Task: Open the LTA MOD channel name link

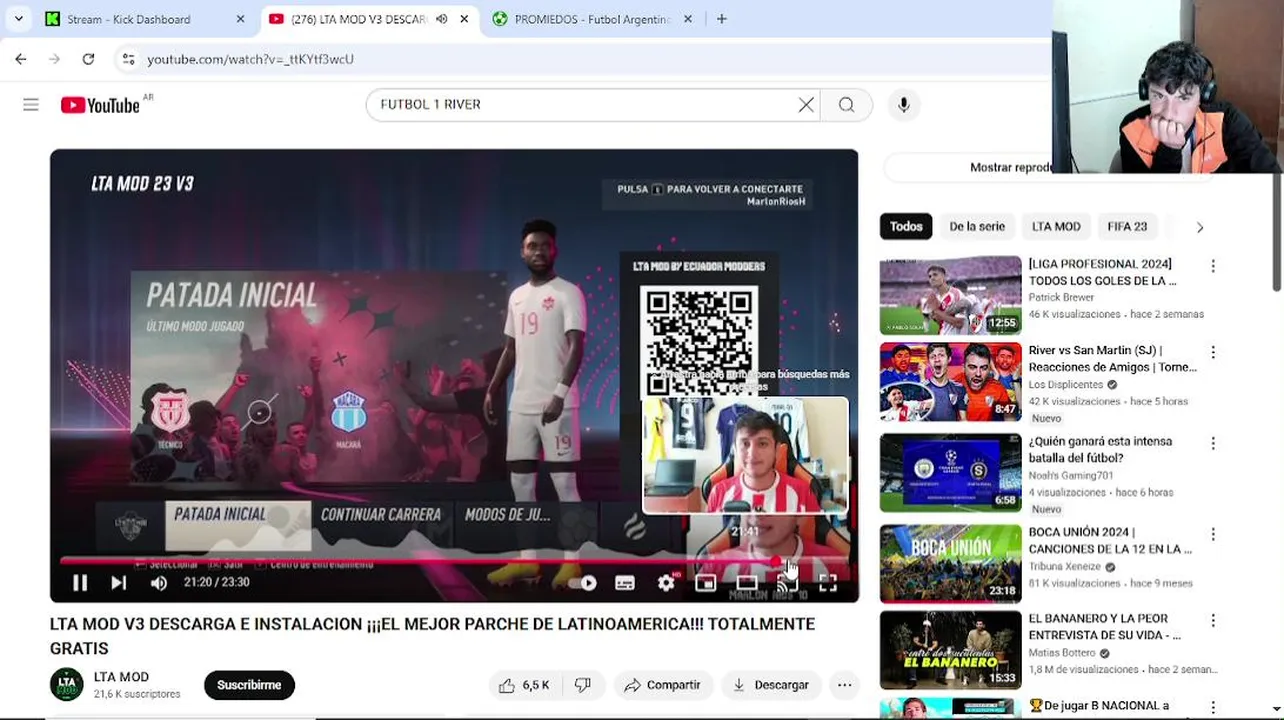Action: [121, 677]
